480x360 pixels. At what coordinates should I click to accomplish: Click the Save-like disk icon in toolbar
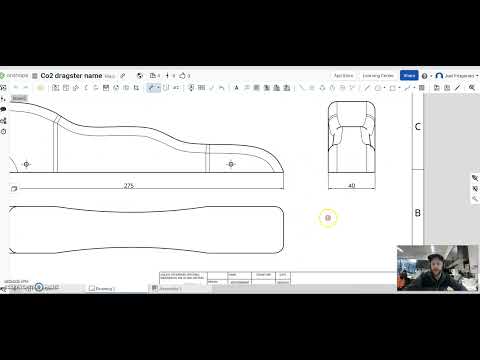pyautogui.click(x=106, y=88)
